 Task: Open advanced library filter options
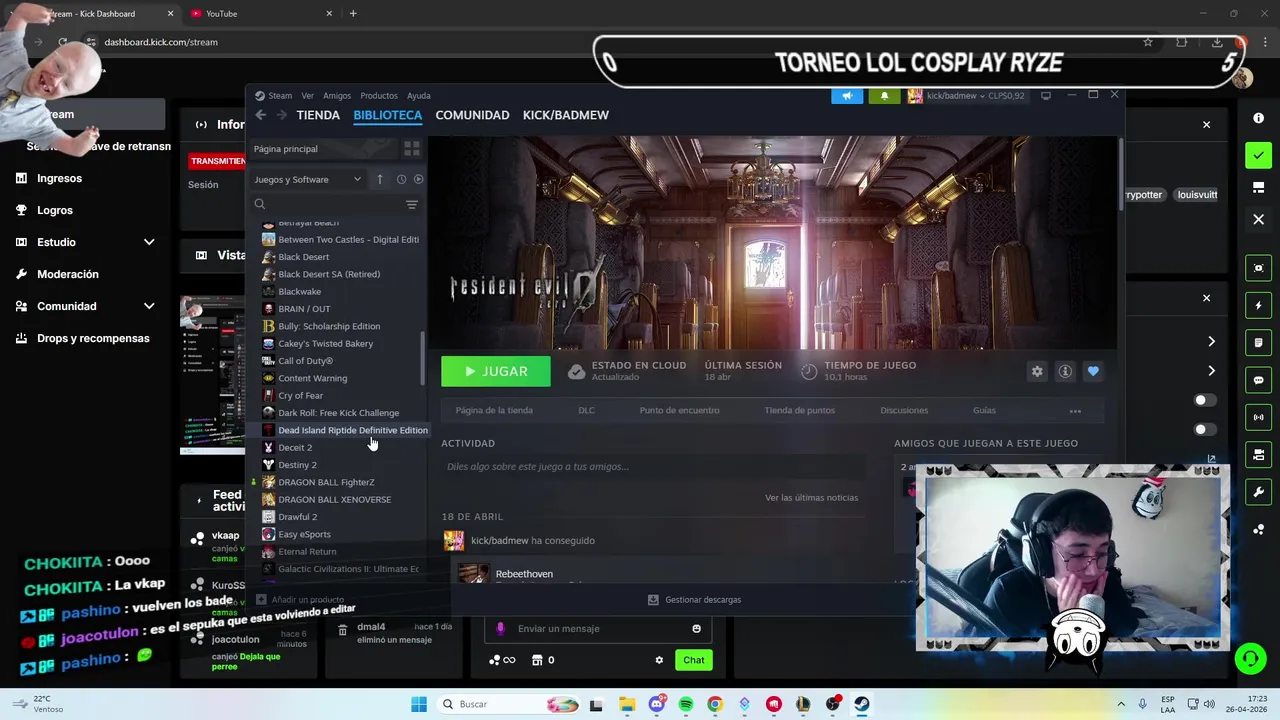pyautogui.click(x=412, y=204)
